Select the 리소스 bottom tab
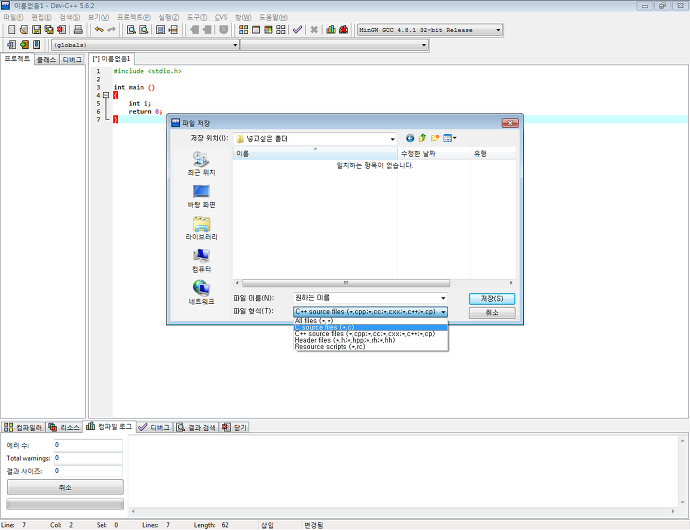Screen dimensions: 690x530 pos(64,427)
